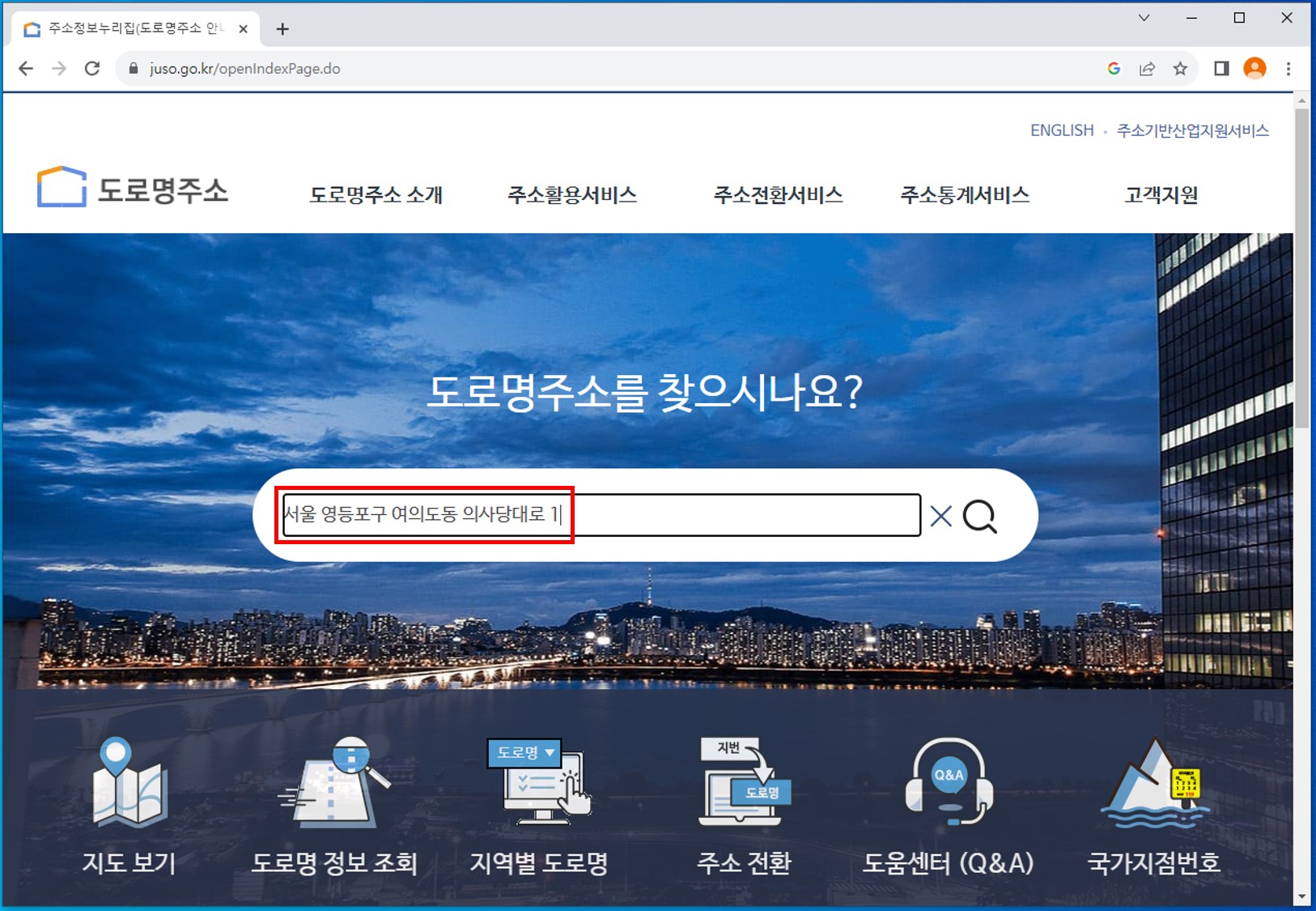Click 도로명 정보 조회 label

click(x=334, y=862)
